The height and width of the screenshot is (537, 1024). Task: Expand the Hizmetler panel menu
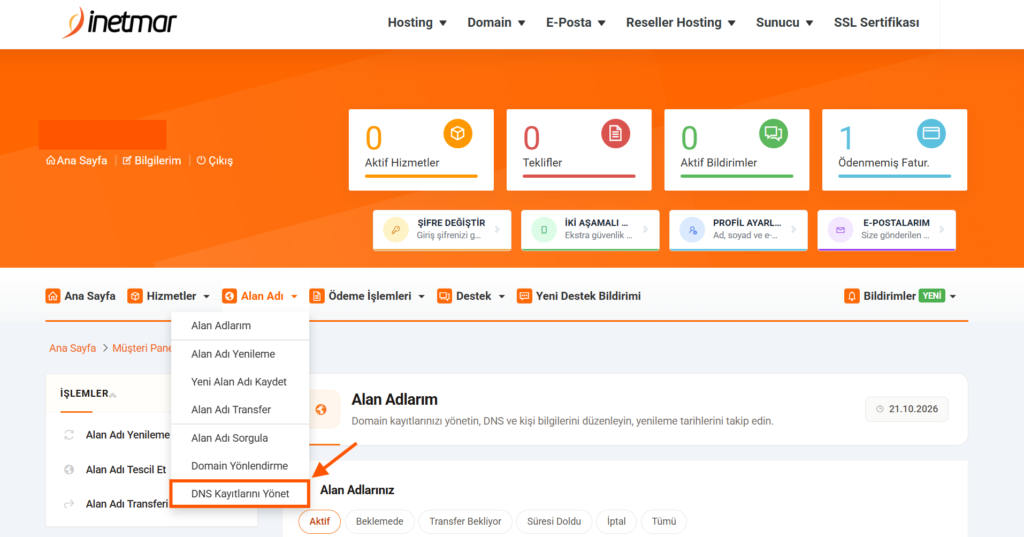coord(206,297)
